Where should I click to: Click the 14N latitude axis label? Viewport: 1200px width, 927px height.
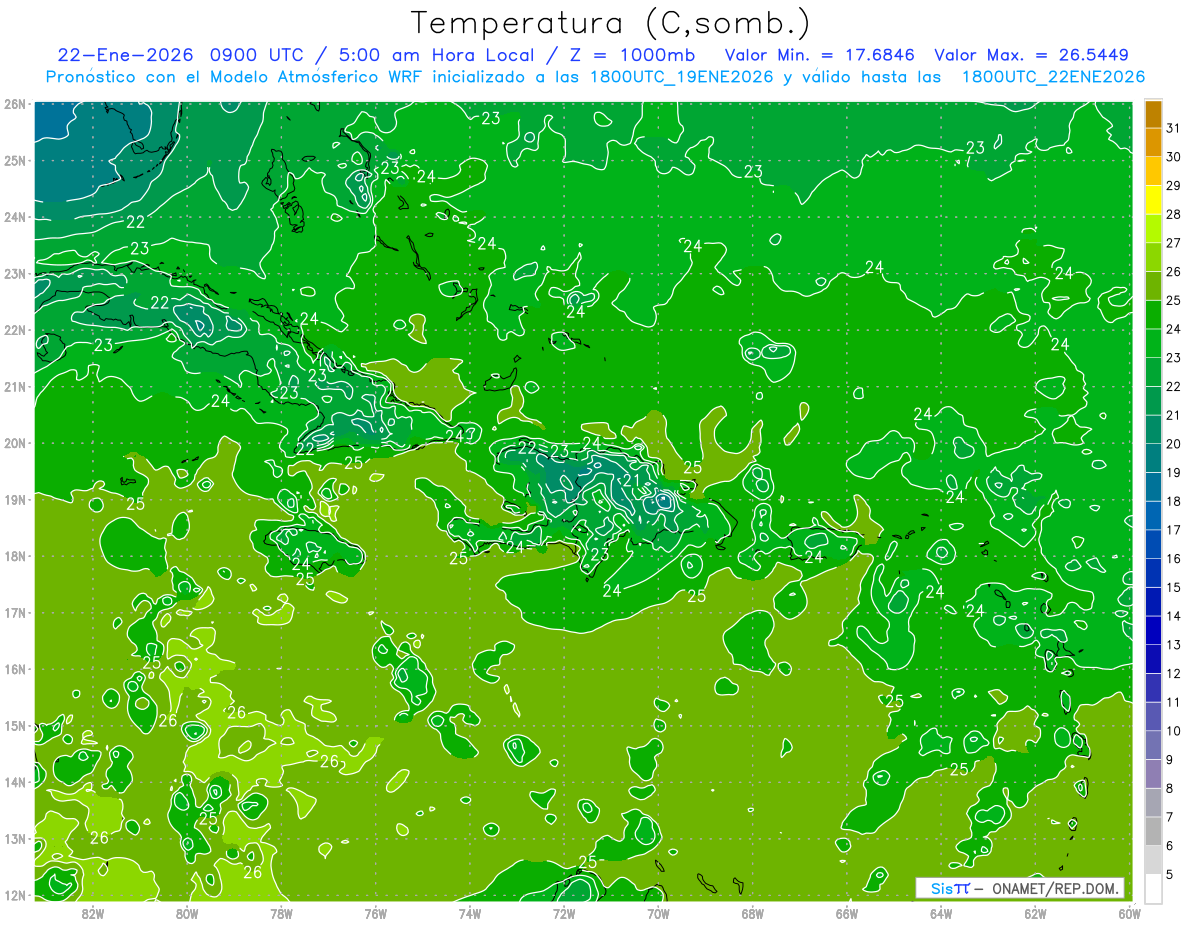14,782
